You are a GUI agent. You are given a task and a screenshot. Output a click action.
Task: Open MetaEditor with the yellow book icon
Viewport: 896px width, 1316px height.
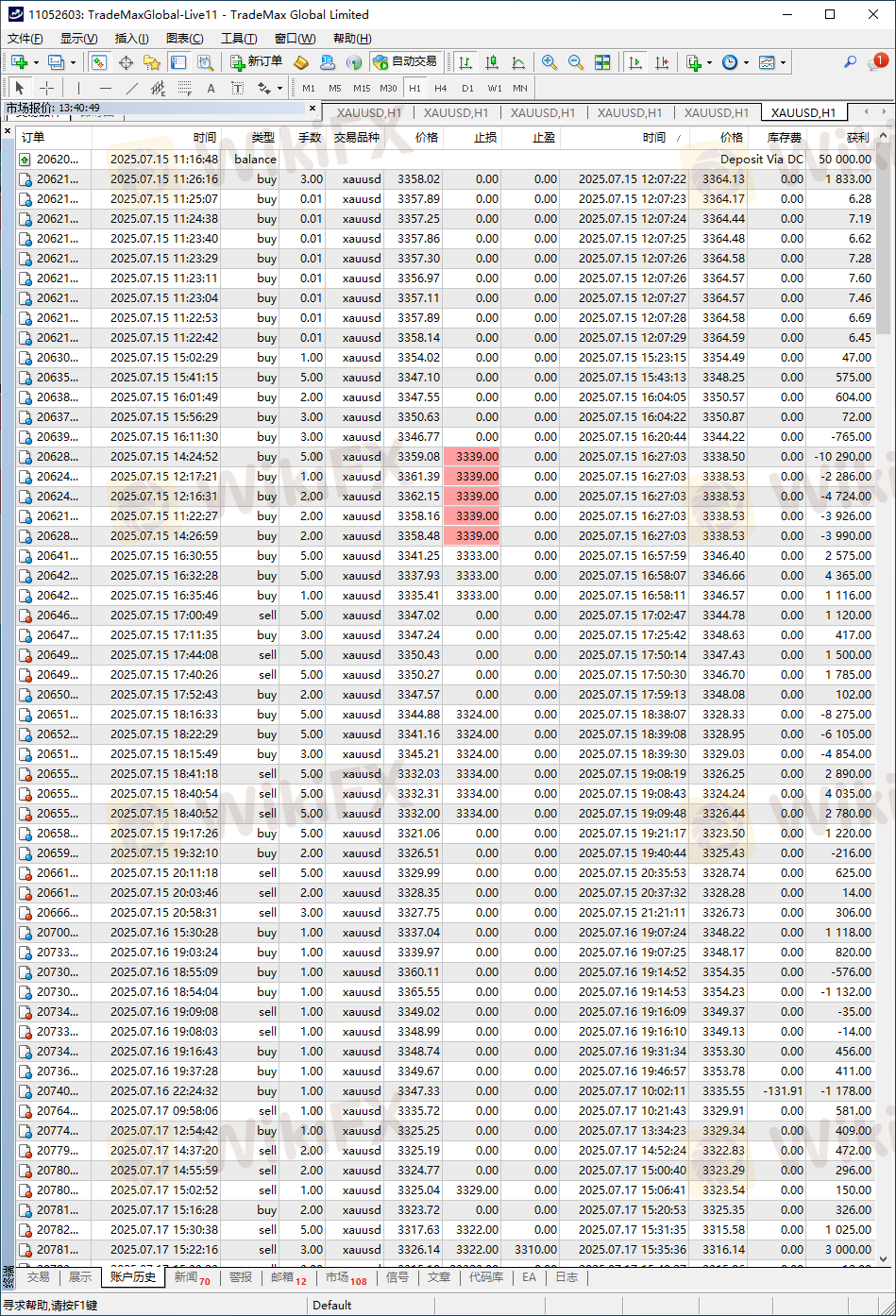click(x=301, y=62)
